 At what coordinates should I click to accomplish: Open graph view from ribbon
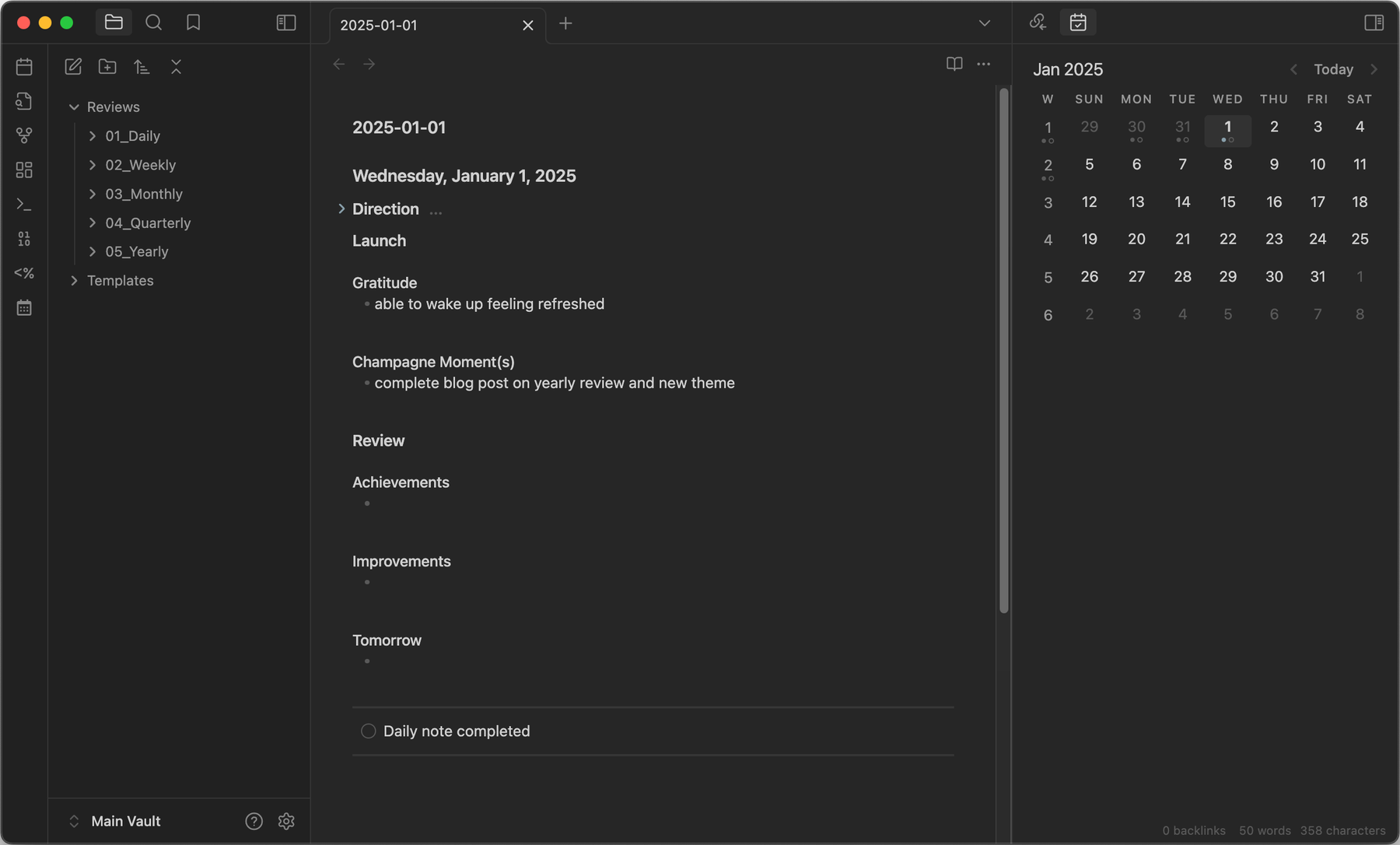pos(24,135)
